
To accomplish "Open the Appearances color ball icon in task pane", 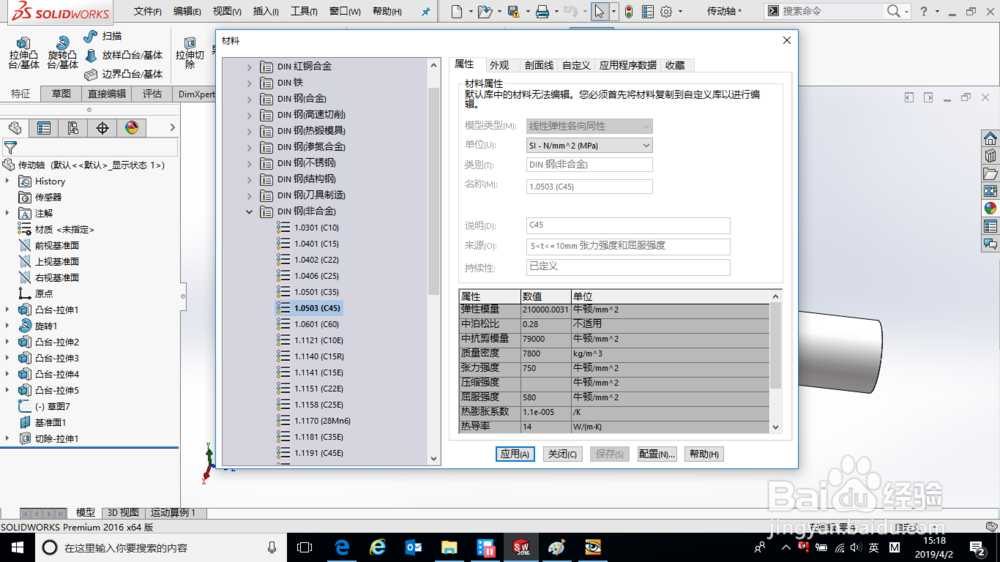I will tap(990, 208).
